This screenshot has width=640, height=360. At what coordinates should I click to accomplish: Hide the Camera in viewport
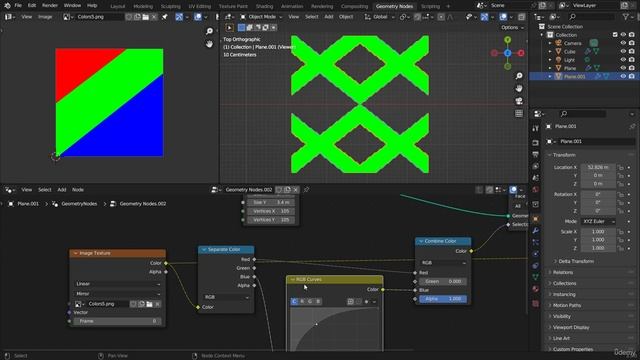point(623,43)
